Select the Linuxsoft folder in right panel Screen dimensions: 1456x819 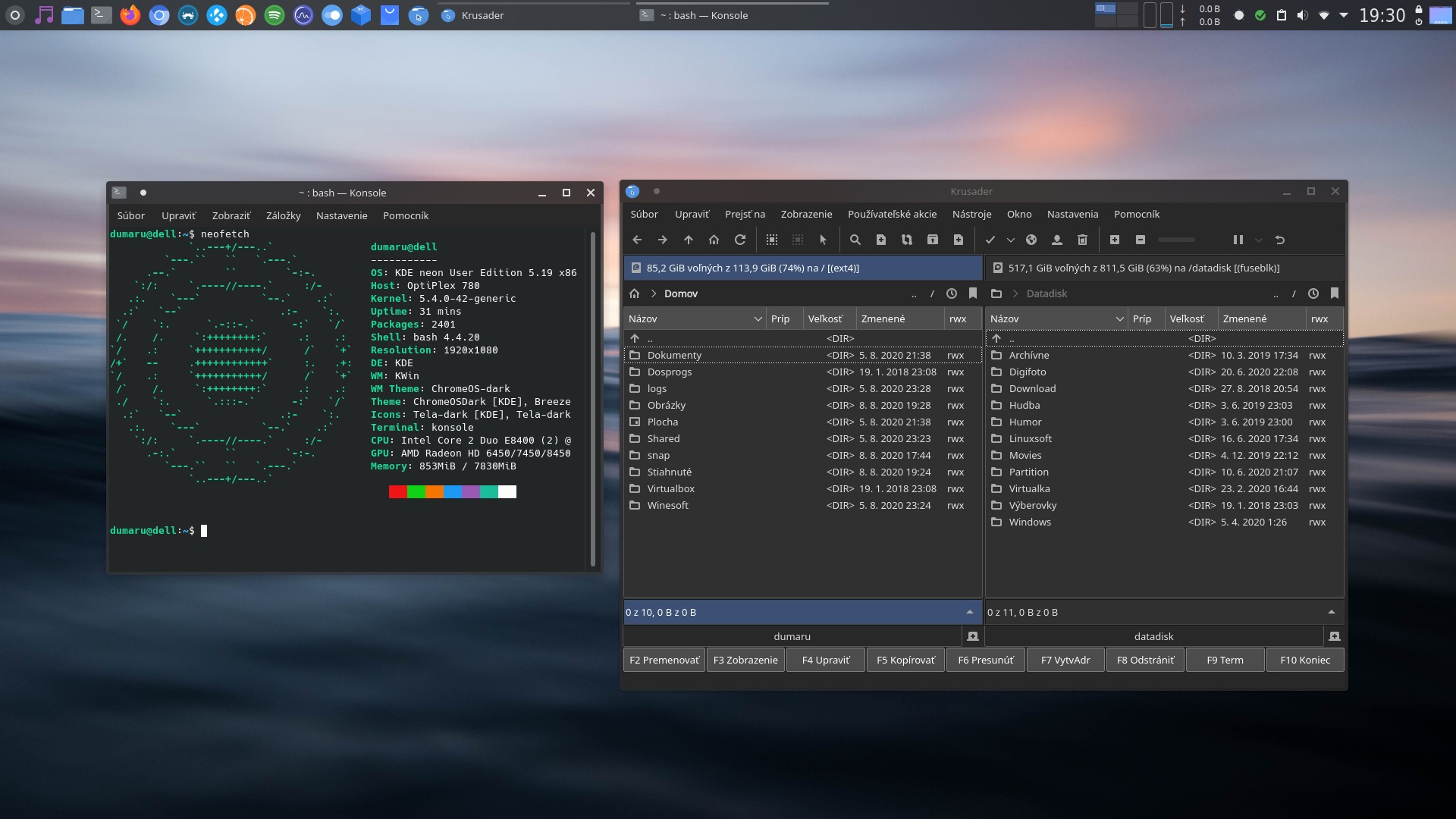[1164, 438]
